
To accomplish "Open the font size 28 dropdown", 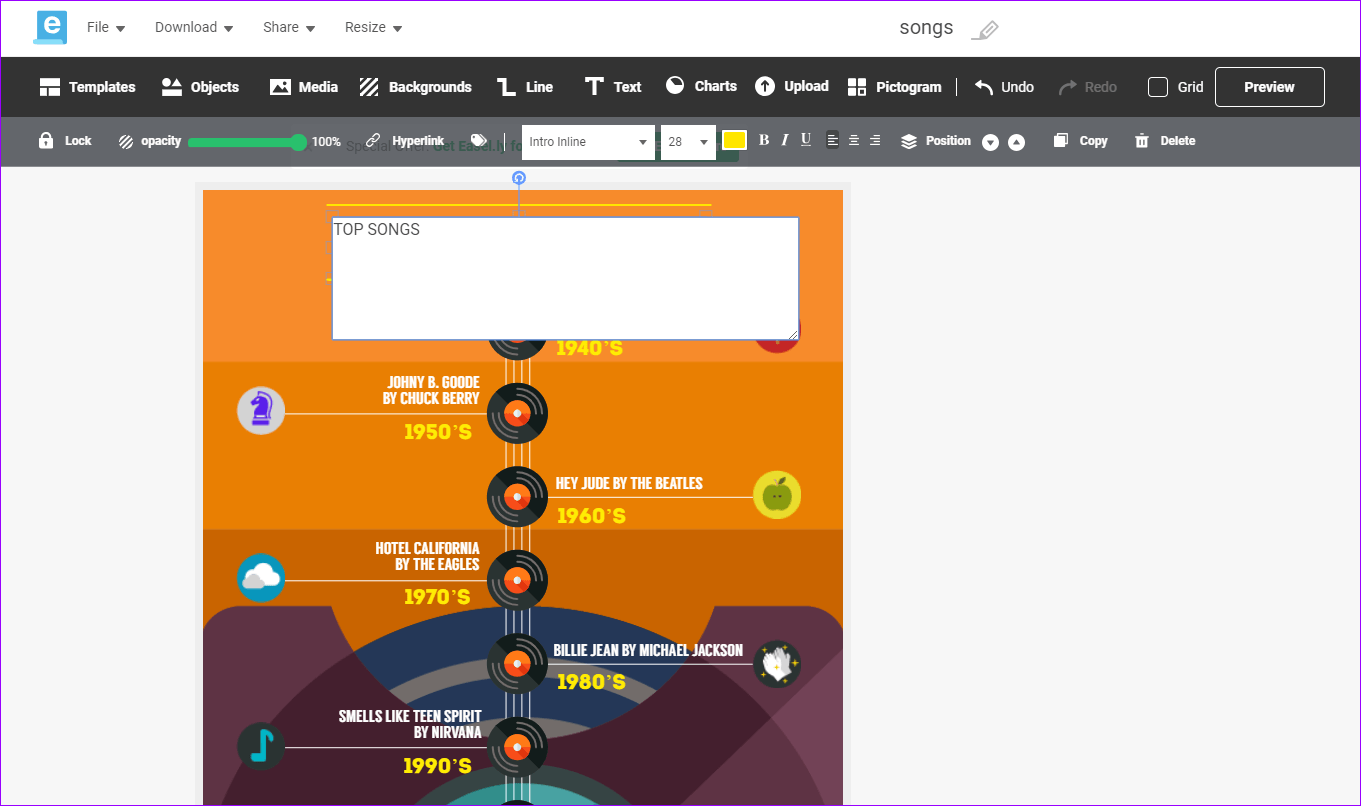I will (688, 142).
